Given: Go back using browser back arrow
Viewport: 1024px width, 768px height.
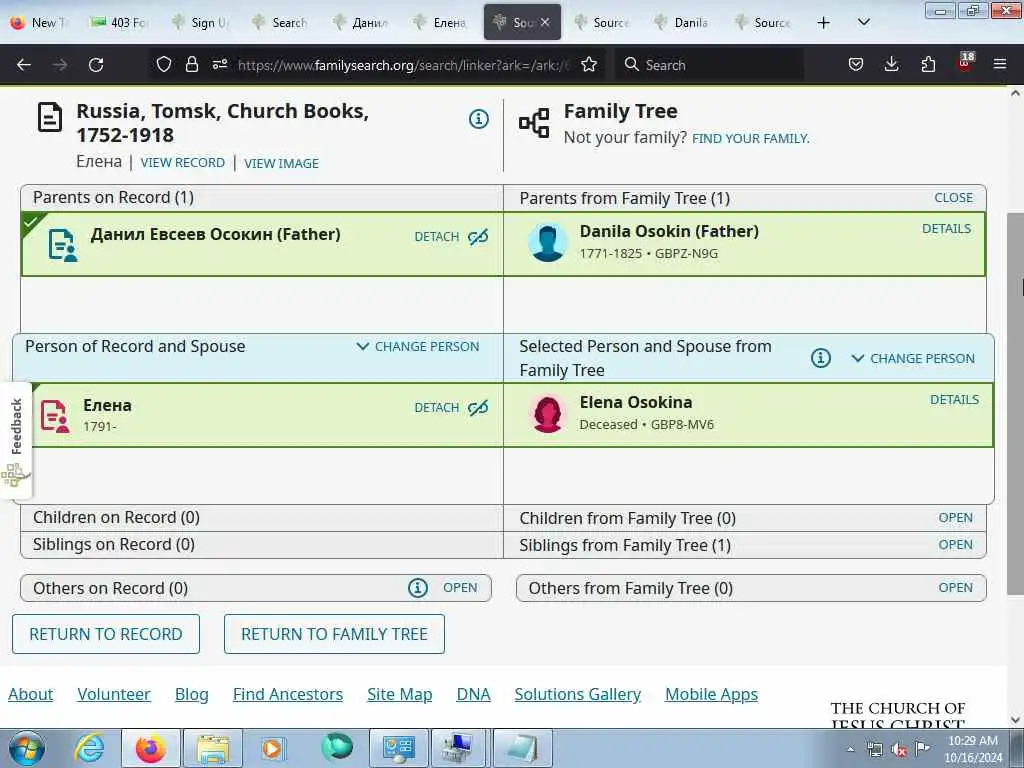Looking at the screenshot, I should point(24,65).
